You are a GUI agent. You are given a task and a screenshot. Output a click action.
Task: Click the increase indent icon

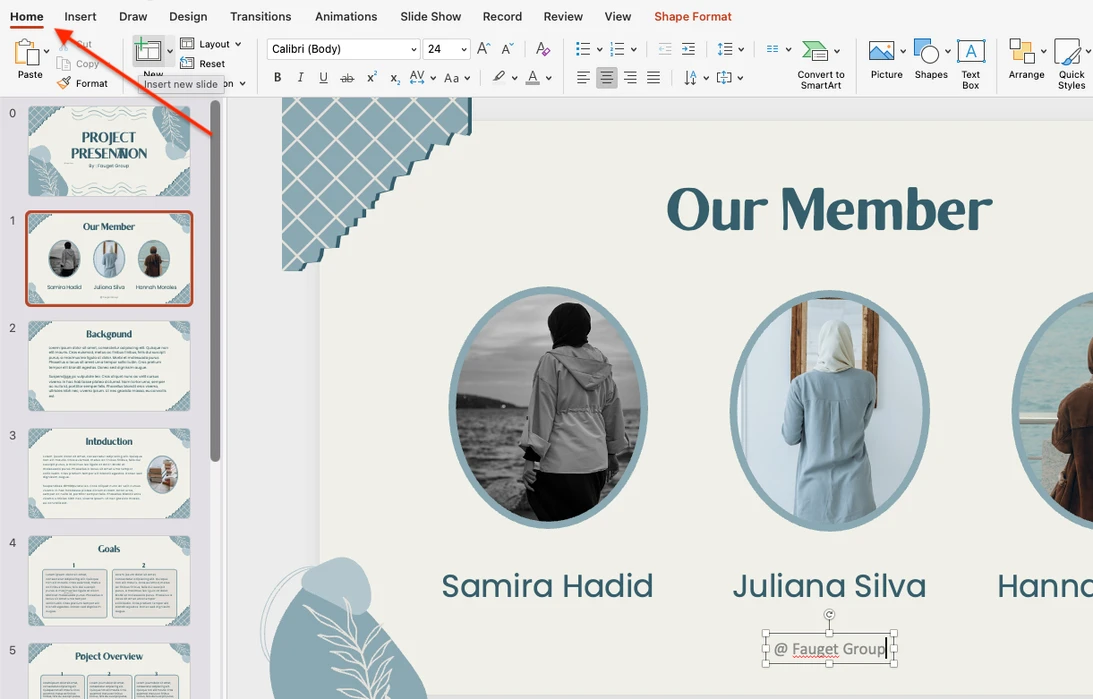pos(688,49)
